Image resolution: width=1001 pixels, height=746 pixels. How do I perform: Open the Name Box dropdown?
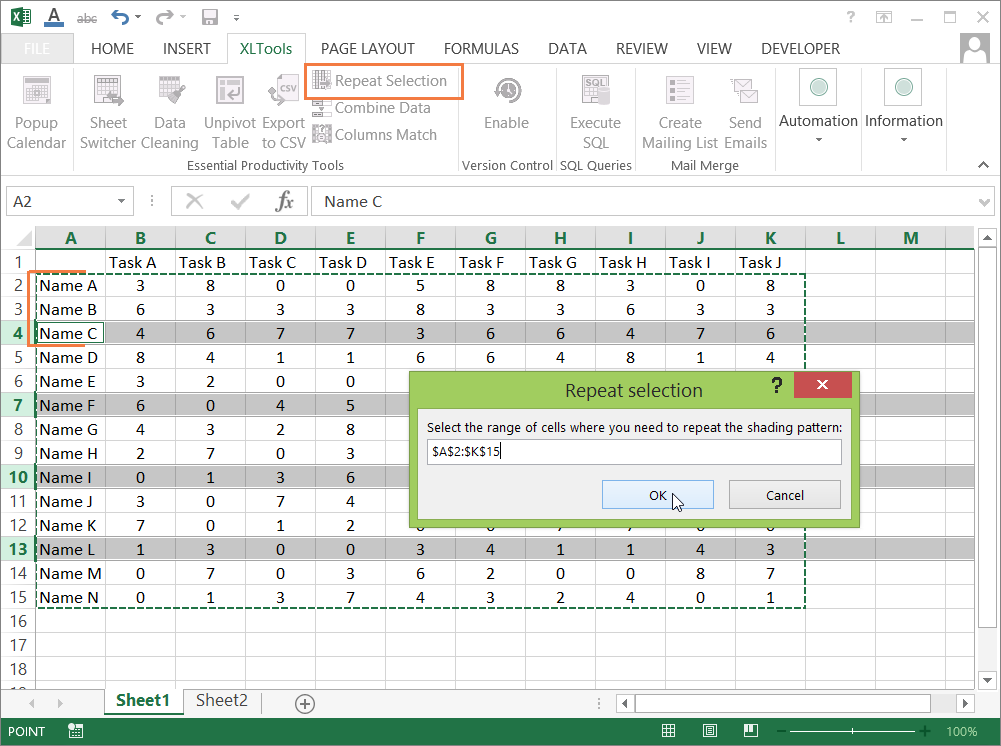click(x=122, y=200)
